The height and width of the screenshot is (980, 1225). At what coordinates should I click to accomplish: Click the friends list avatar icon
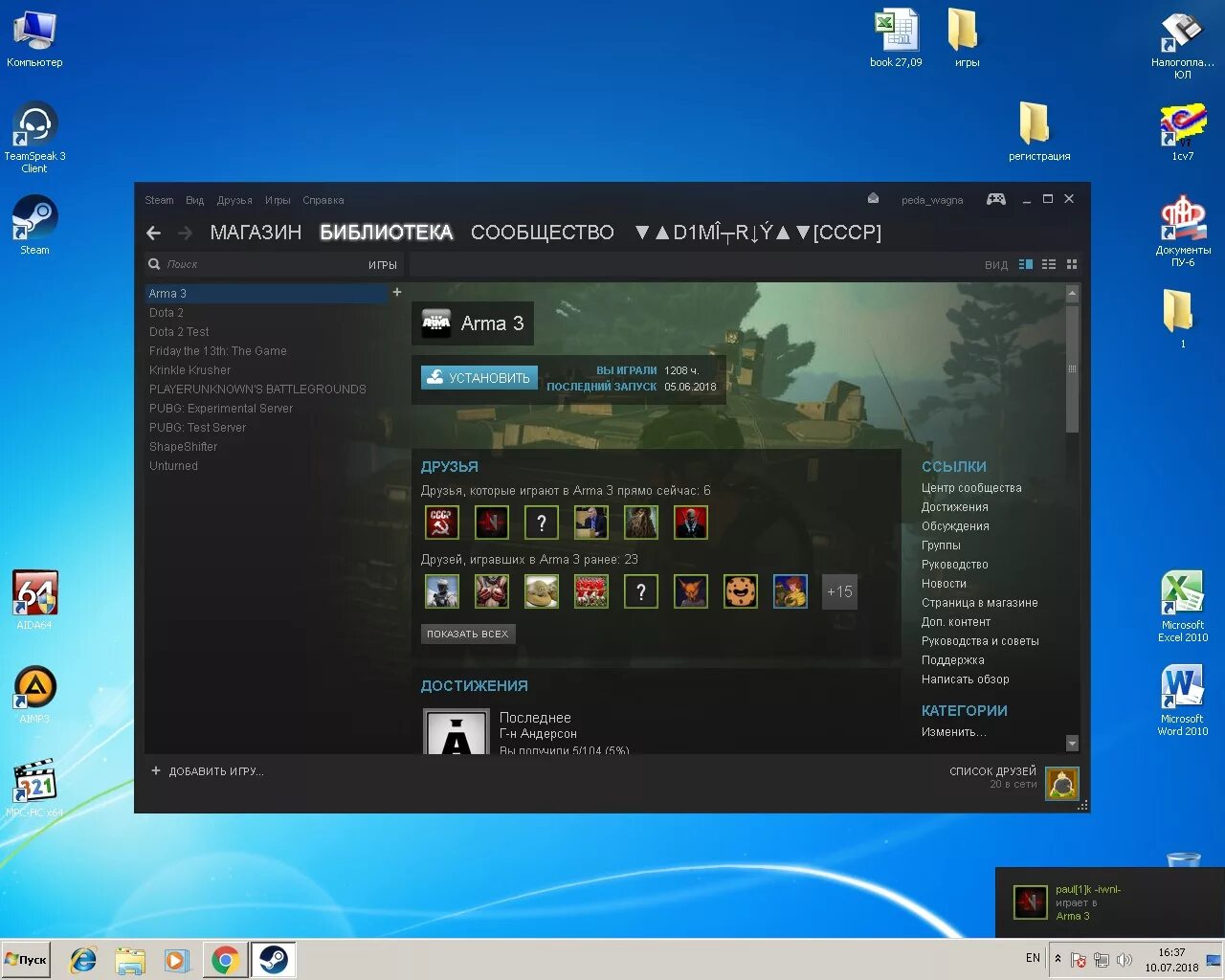pos(1062,784)
